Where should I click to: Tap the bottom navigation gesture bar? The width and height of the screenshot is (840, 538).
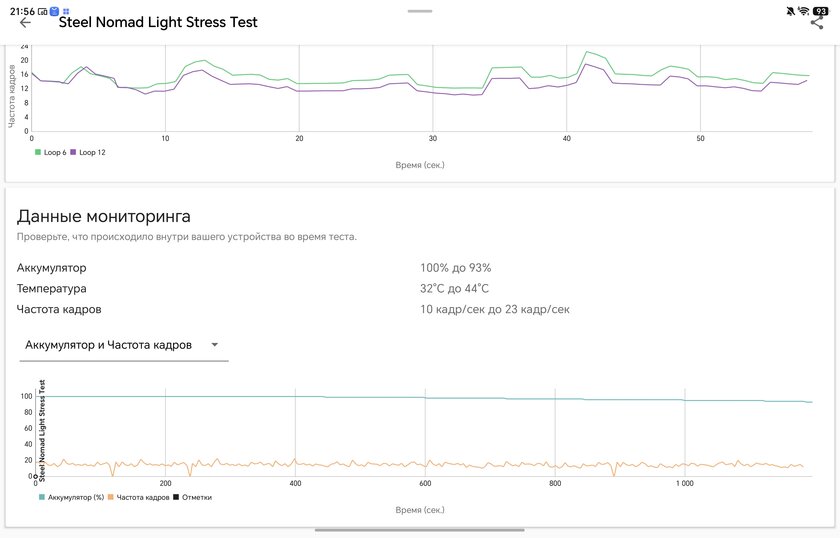pos(419,530)
